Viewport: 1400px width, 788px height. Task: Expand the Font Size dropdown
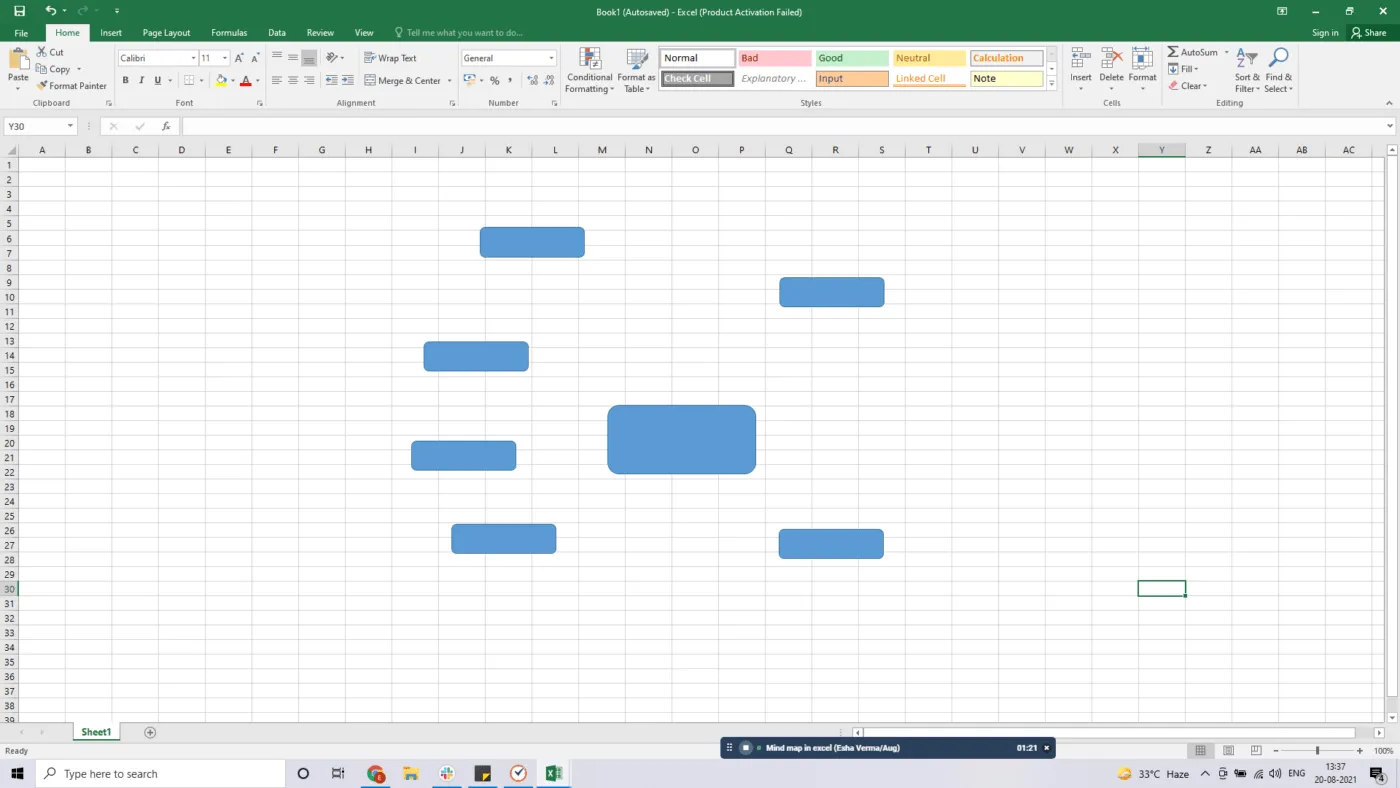point(224,57)
